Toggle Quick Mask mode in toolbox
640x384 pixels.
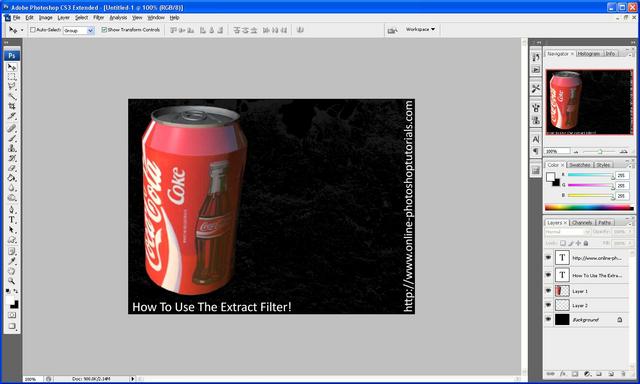click(12, 315)
